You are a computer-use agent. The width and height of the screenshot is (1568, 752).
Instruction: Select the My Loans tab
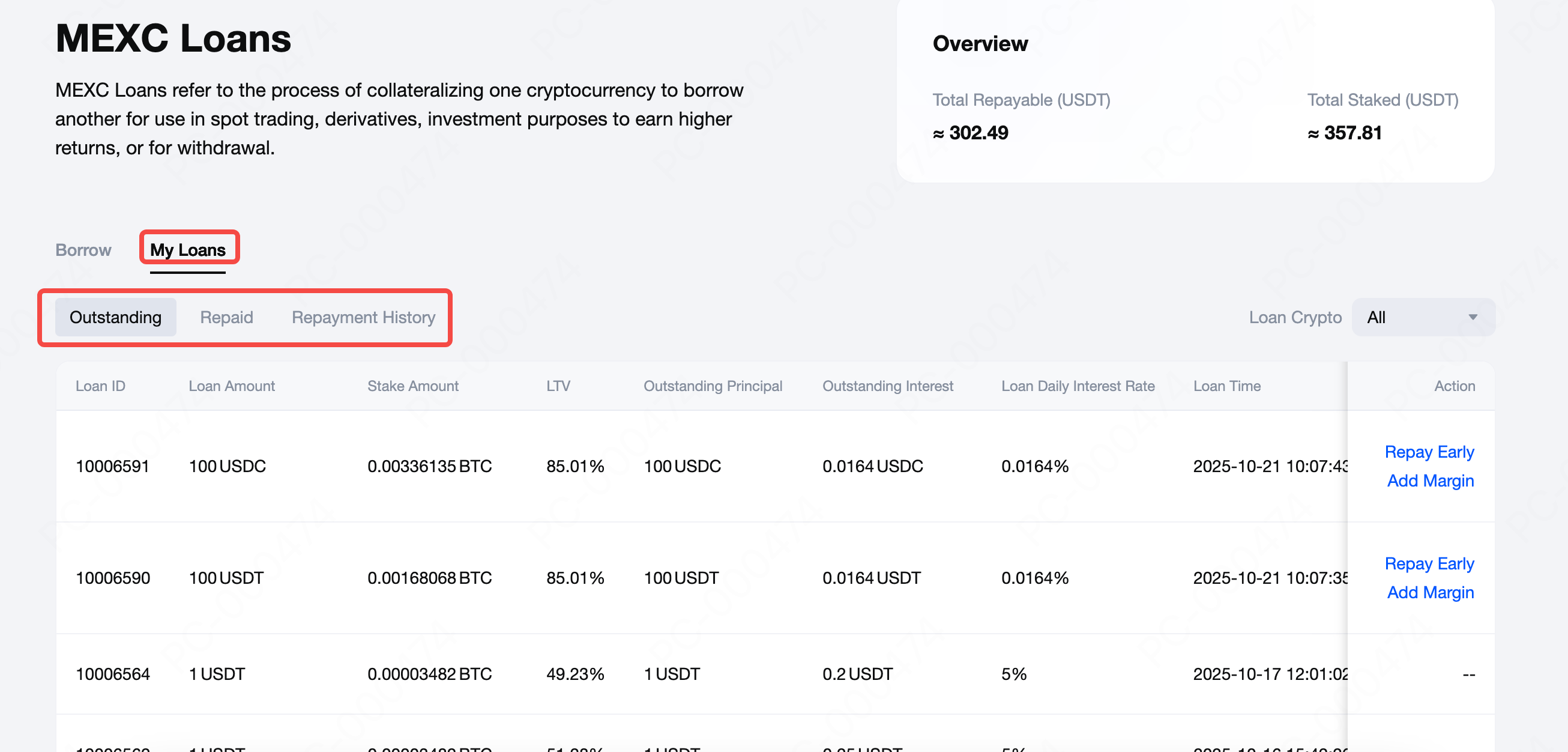187,250
